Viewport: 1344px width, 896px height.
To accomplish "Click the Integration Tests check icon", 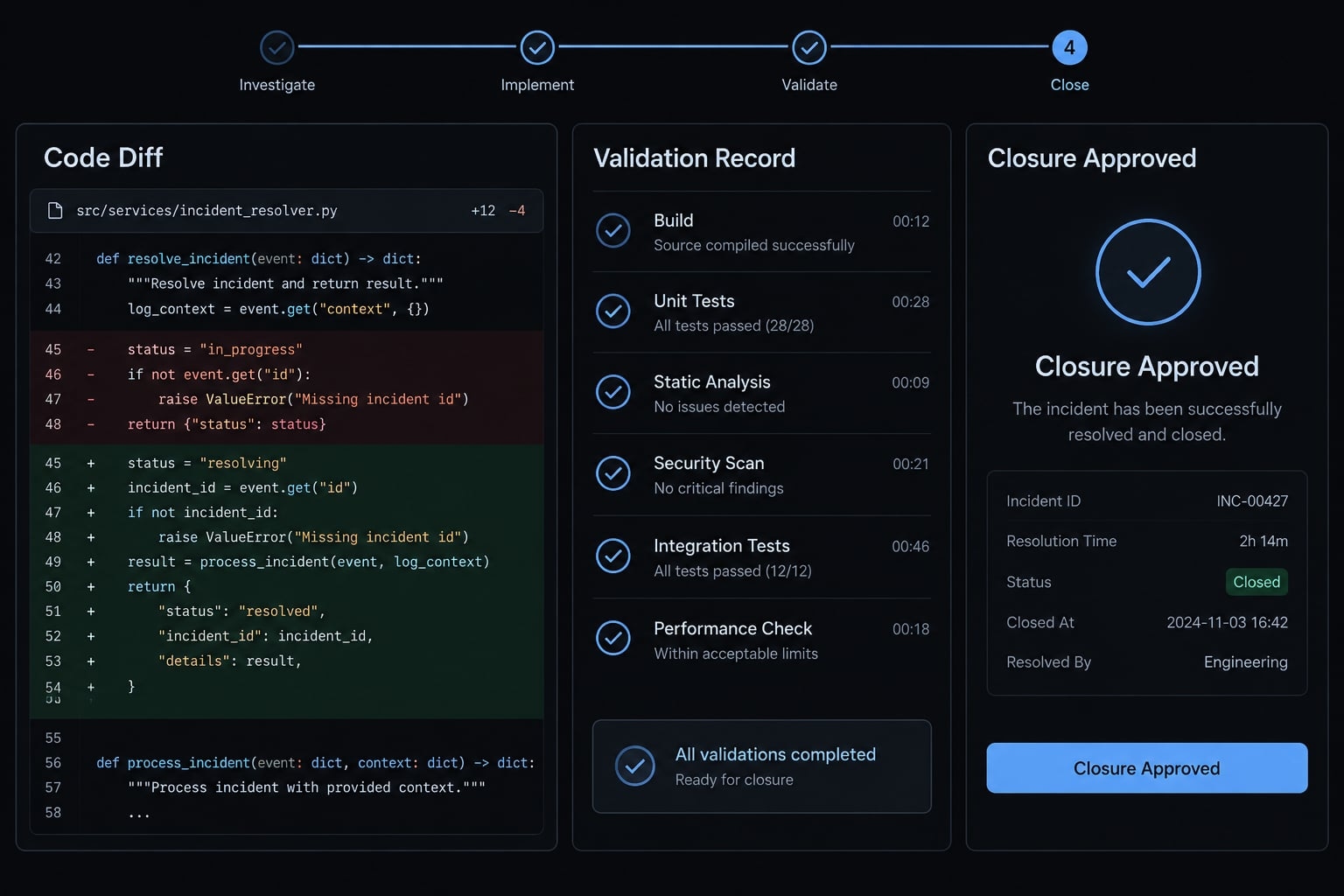I will tap(613, 556).
